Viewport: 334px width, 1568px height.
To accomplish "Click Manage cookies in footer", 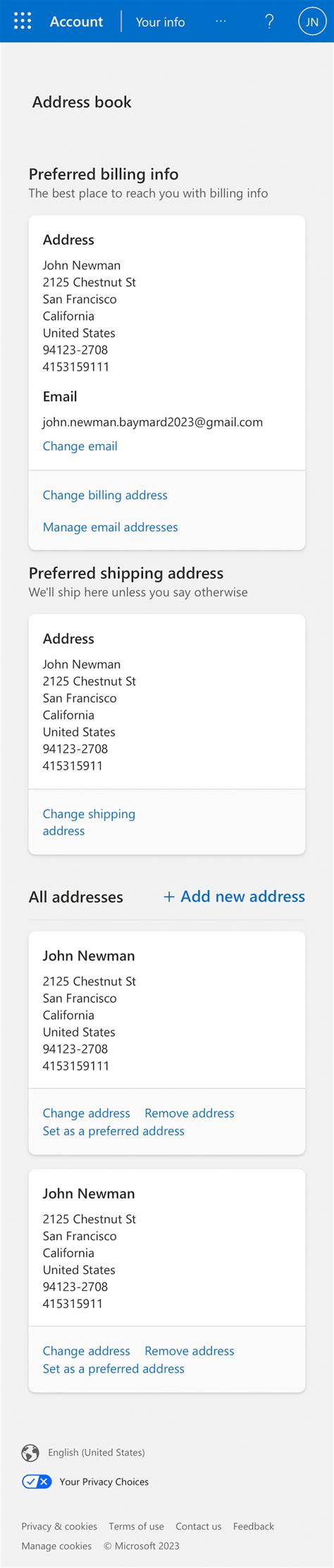I will (56, 1546).
